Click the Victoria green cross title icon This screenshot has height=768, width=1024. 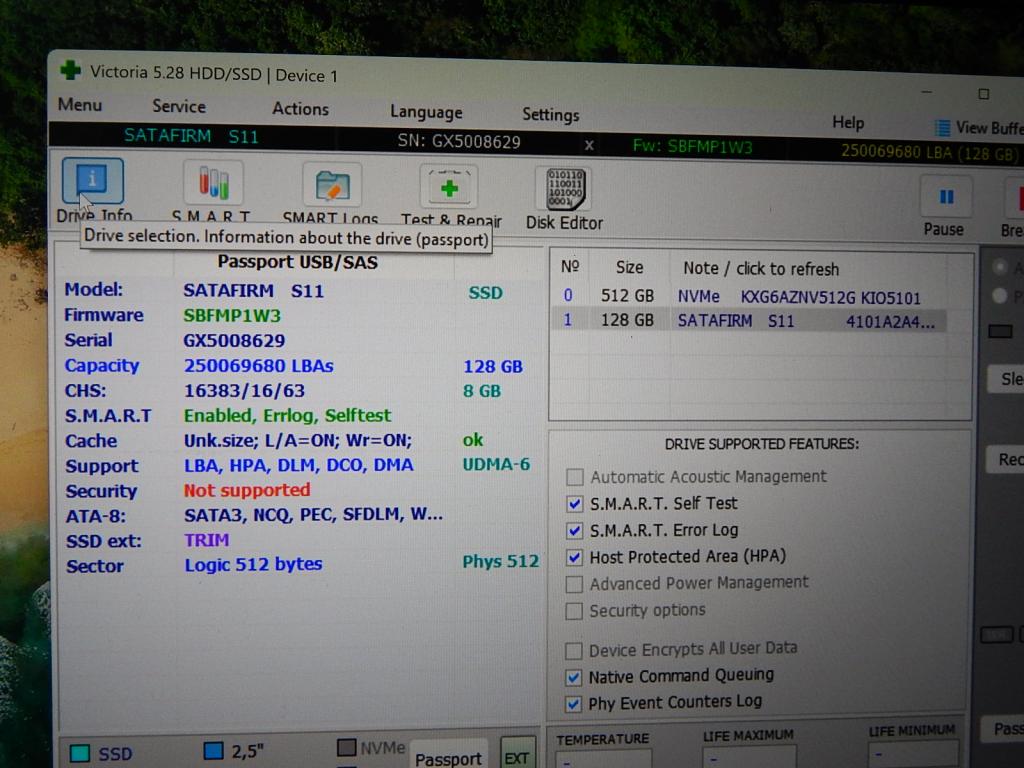coord(71,70)
